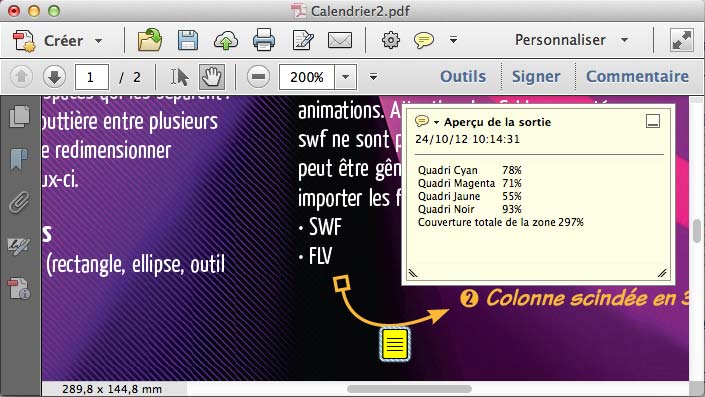Click the Créer PDF icon

[24, 41]
